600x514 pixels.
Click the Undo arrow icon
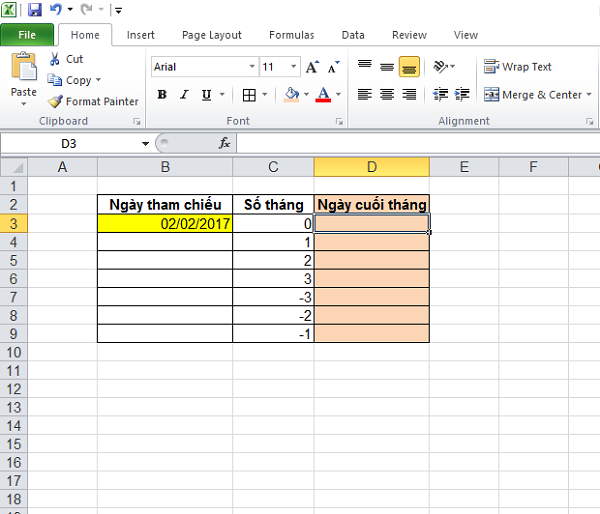tap(57, 10)
